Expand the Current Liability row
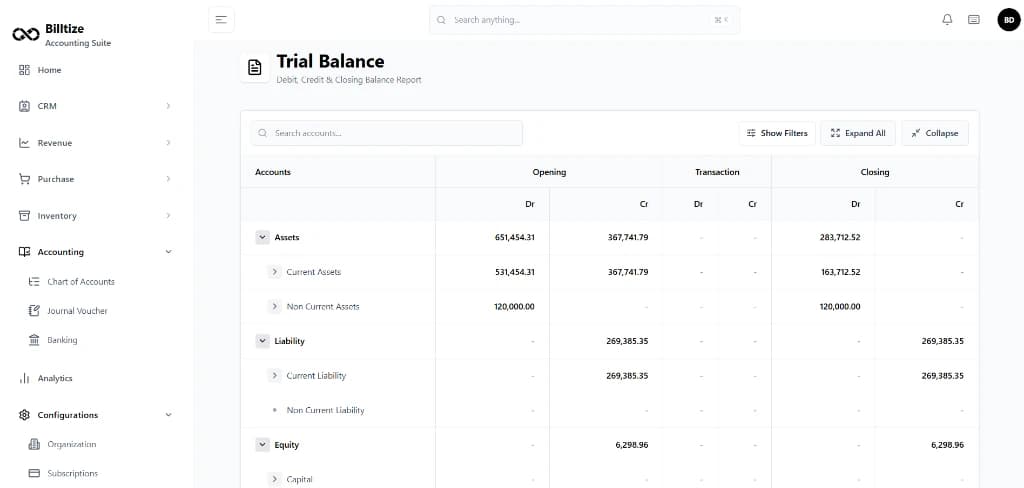 tap(274, 376)
